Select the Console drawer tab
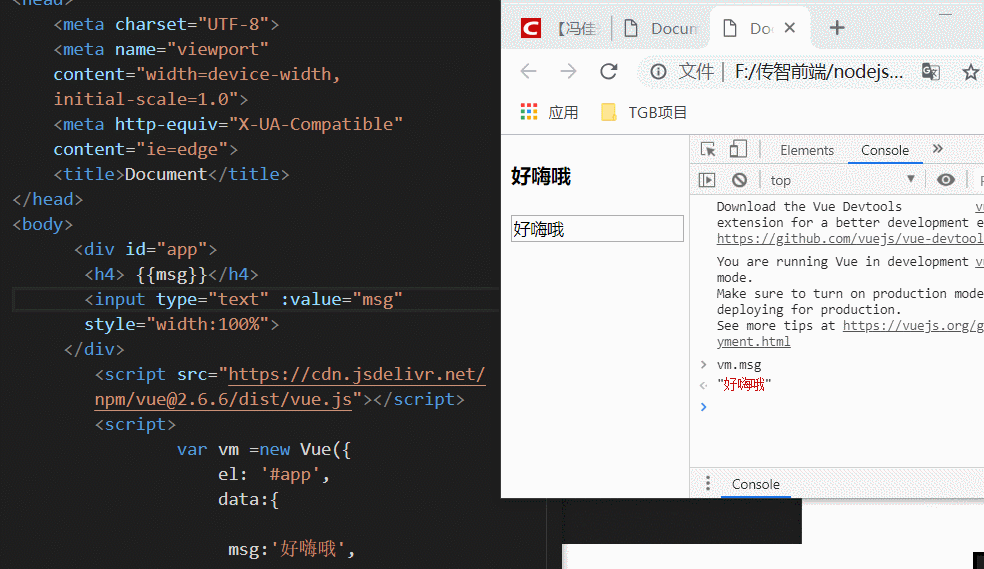 click(x=756, y=484)
